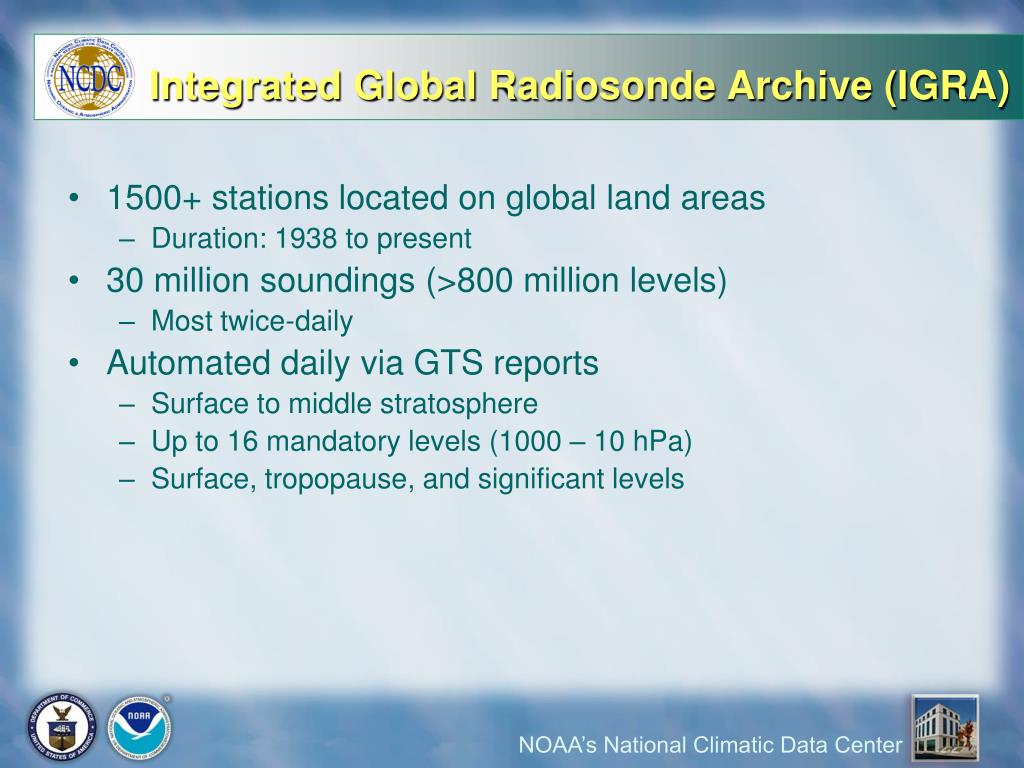Open the NCDC building photo thumbnail

[x=945, y=729]
